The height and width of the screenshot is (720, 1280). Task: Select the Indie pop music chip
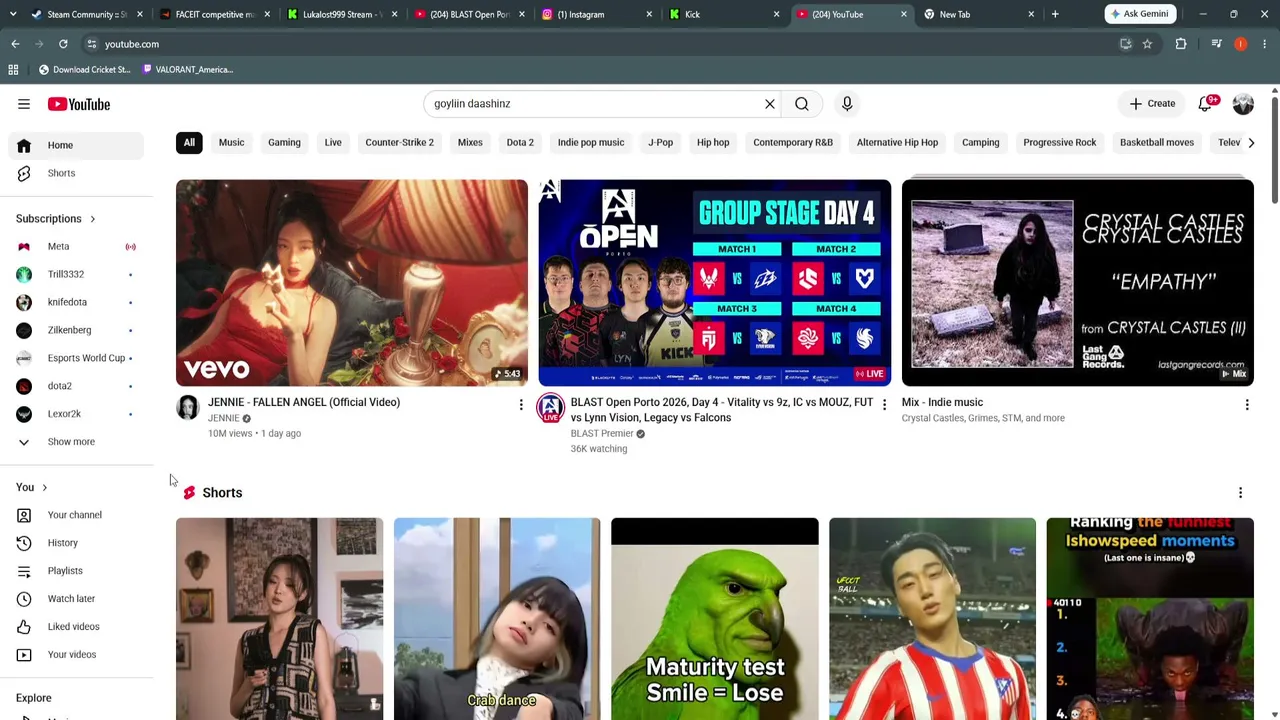click(x=591, y=143)
